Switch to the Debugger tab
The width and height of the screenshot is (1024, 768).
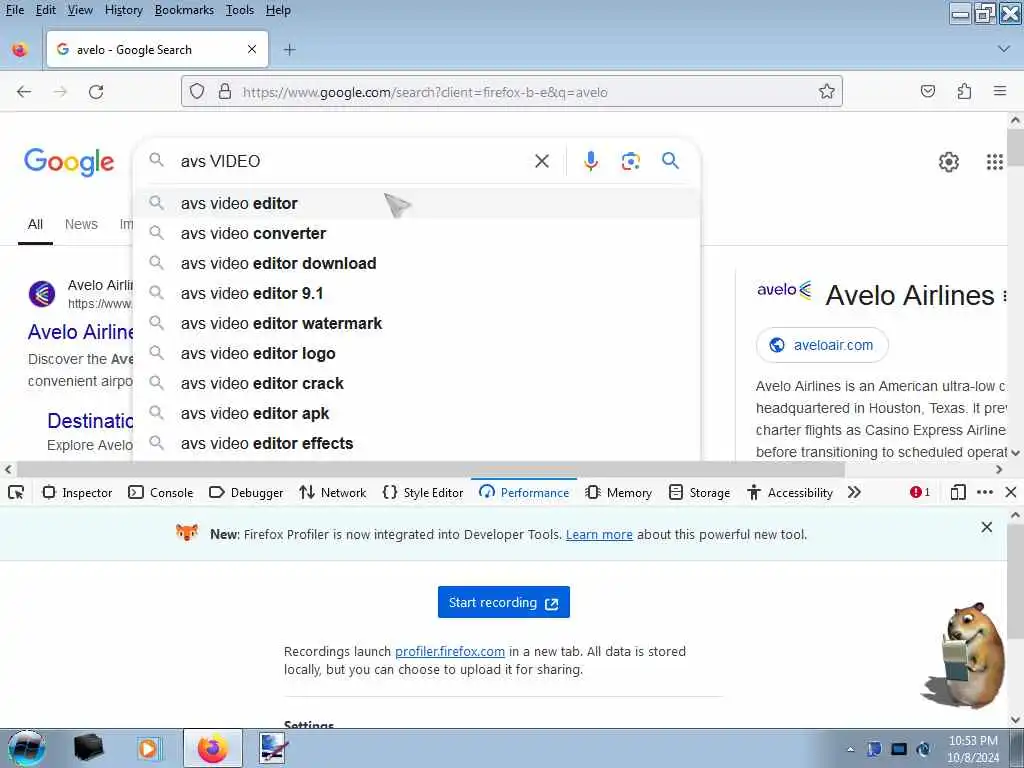pos(246,492)
